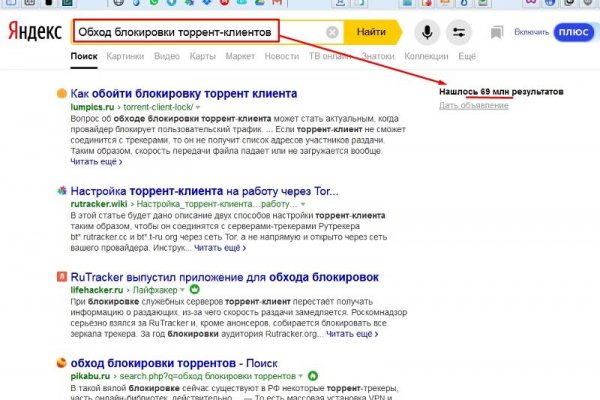The image size is (600, 400).
Task: Start voice search with the microphone icon
Action: [427, 32]
